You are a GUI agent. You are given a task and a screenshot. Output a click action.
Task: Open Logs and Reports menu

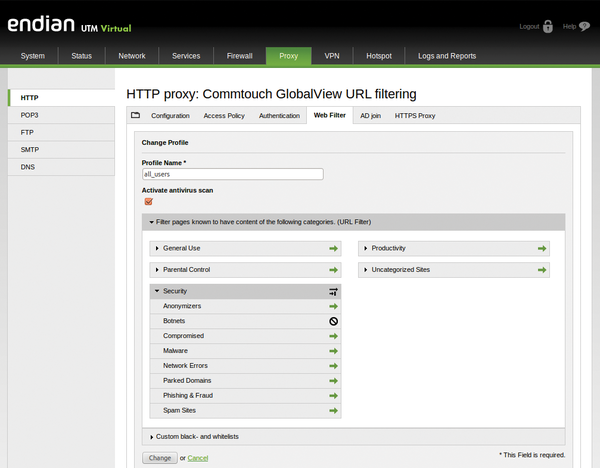point(447,56)
